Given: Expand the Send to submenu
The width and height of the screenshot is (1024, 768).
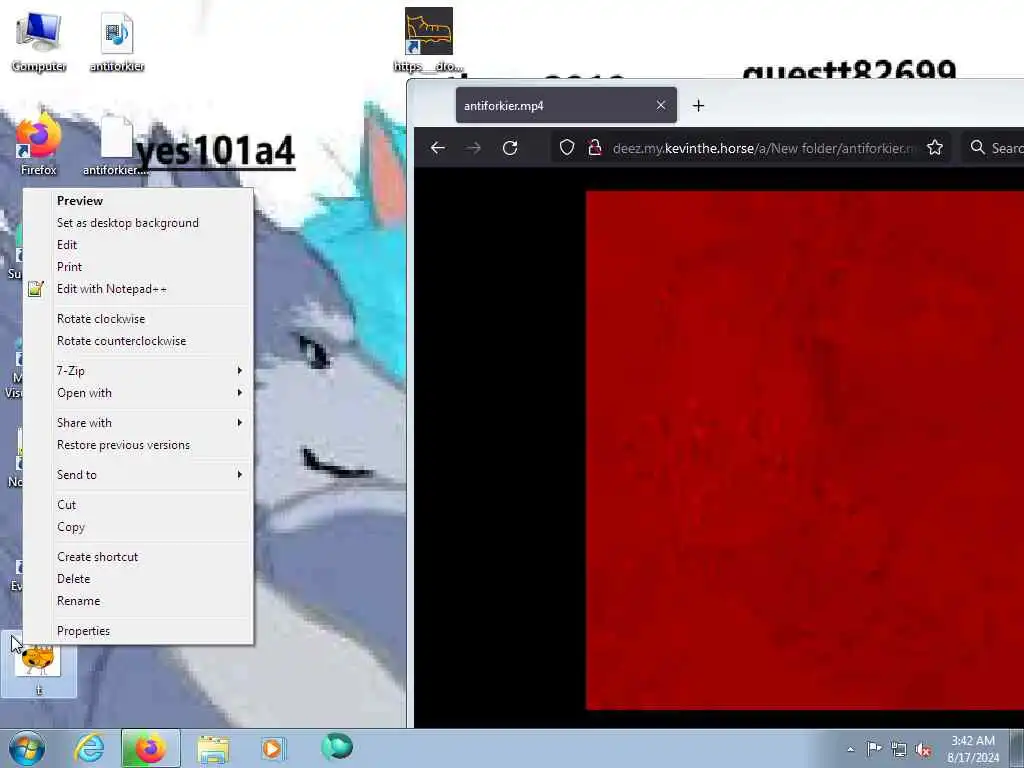Looking at the screenshot, I should click(x=138, y=475).
